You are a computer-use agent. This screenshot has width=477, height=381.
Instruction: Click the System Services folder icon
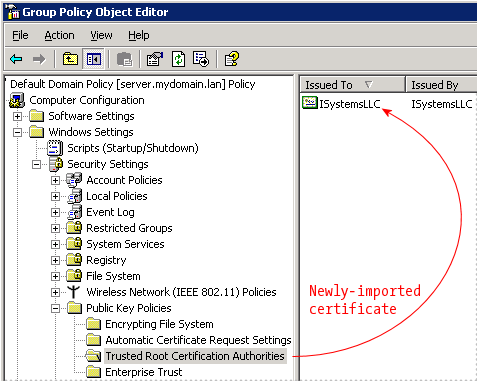74,244
